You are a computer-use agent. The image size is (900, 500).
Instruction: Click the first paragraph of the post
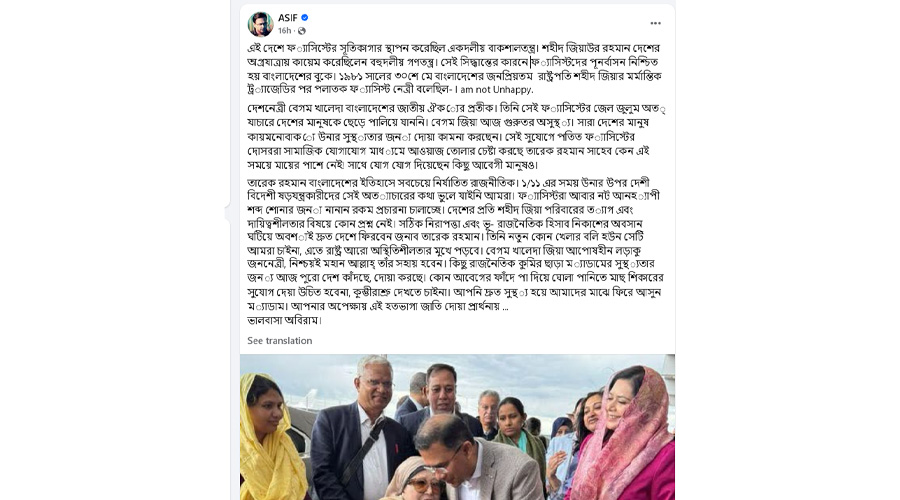[455, 68]
